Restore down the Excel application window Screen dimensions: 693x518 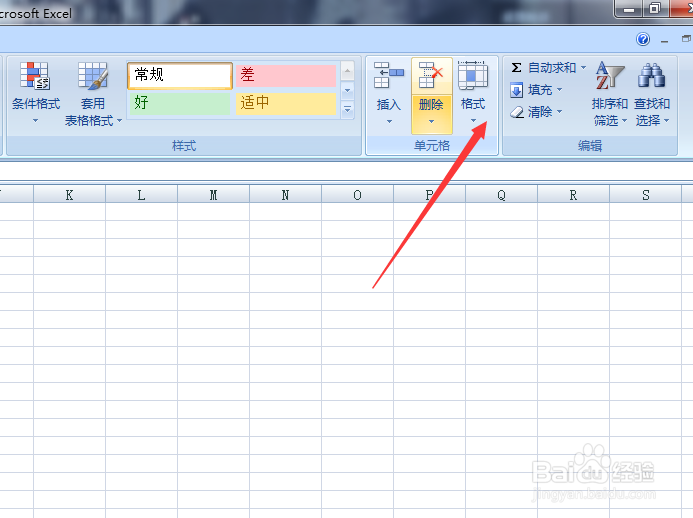point(655,9)
